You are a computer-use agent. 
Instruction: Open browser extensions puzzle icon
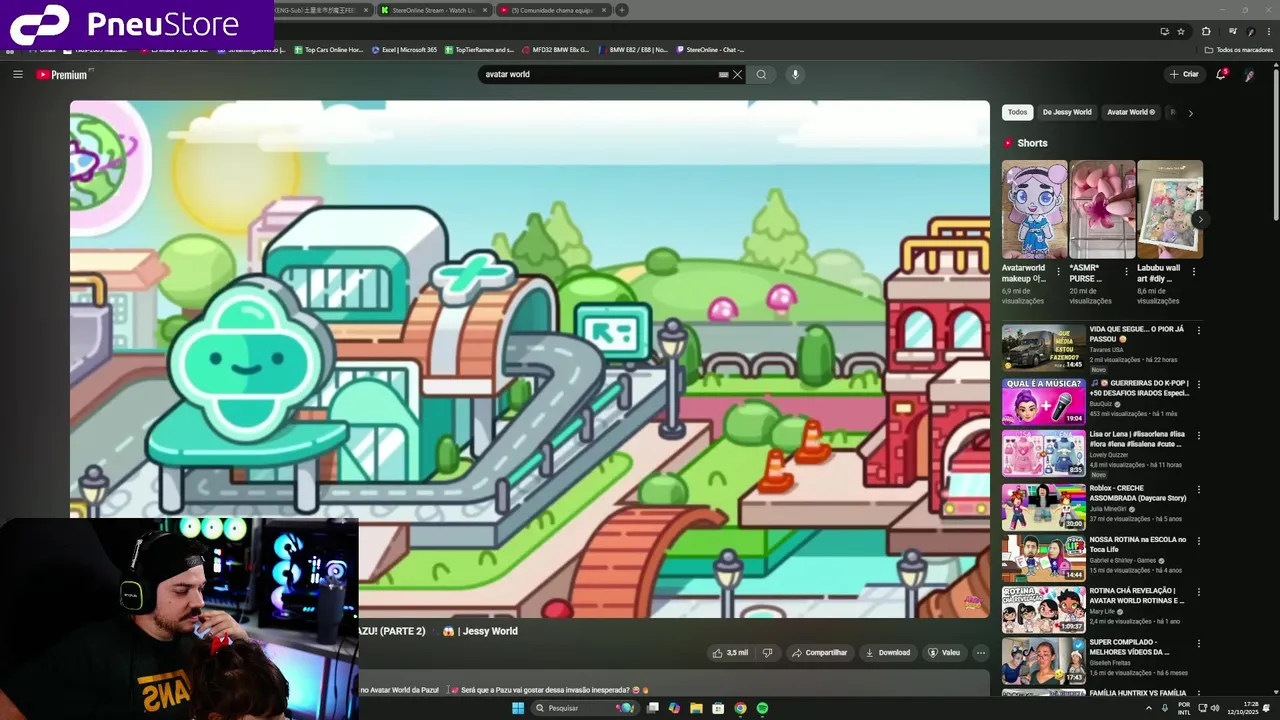click(1206, 31)
